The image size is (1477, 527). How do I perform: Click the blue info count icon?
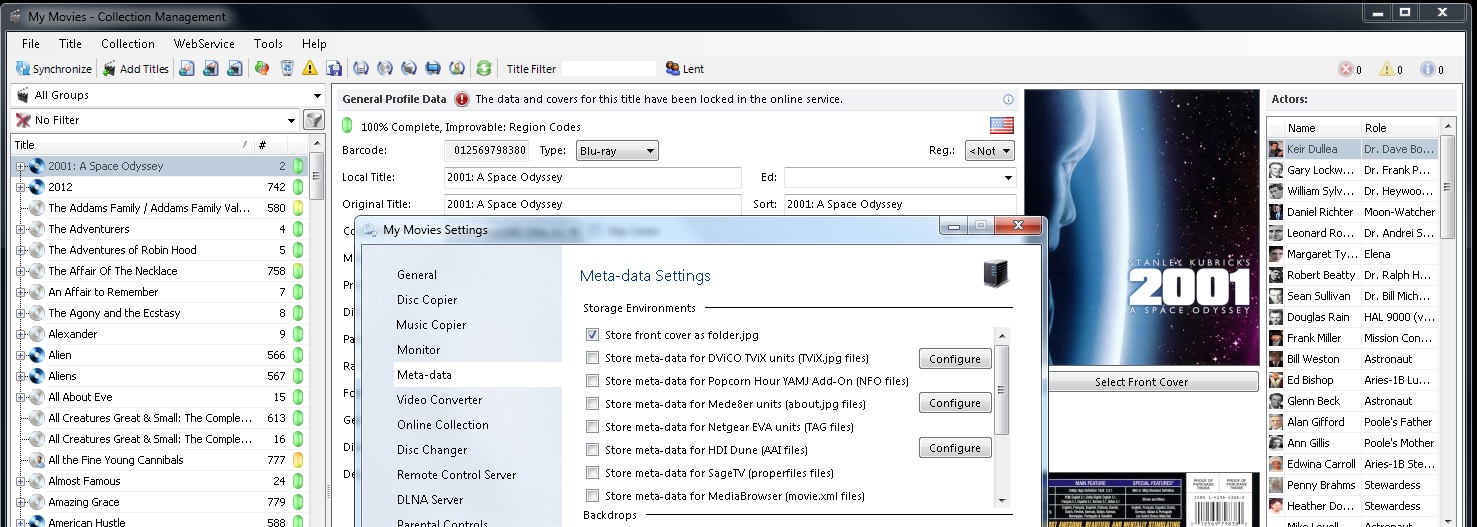1427,69
